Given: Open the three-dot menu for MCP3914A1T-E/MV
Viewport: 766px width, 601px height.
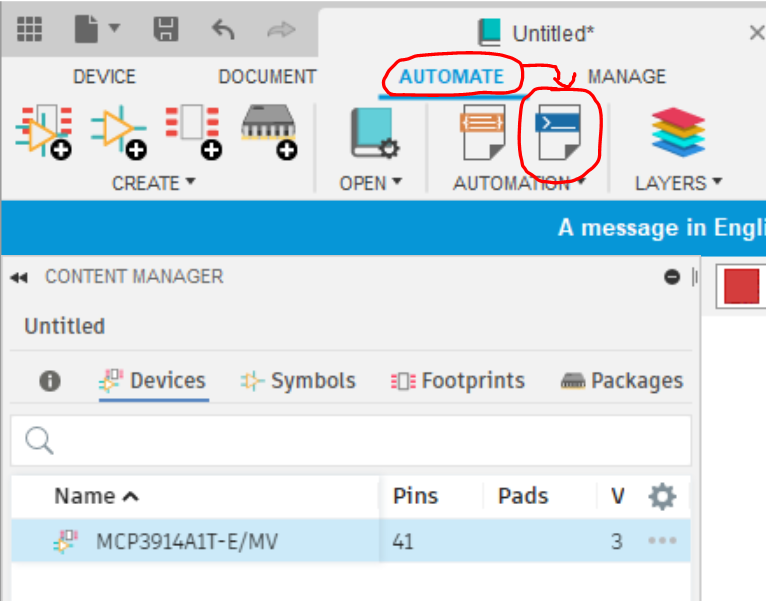Looking at the screenshot, I should (x=662, y=540).
